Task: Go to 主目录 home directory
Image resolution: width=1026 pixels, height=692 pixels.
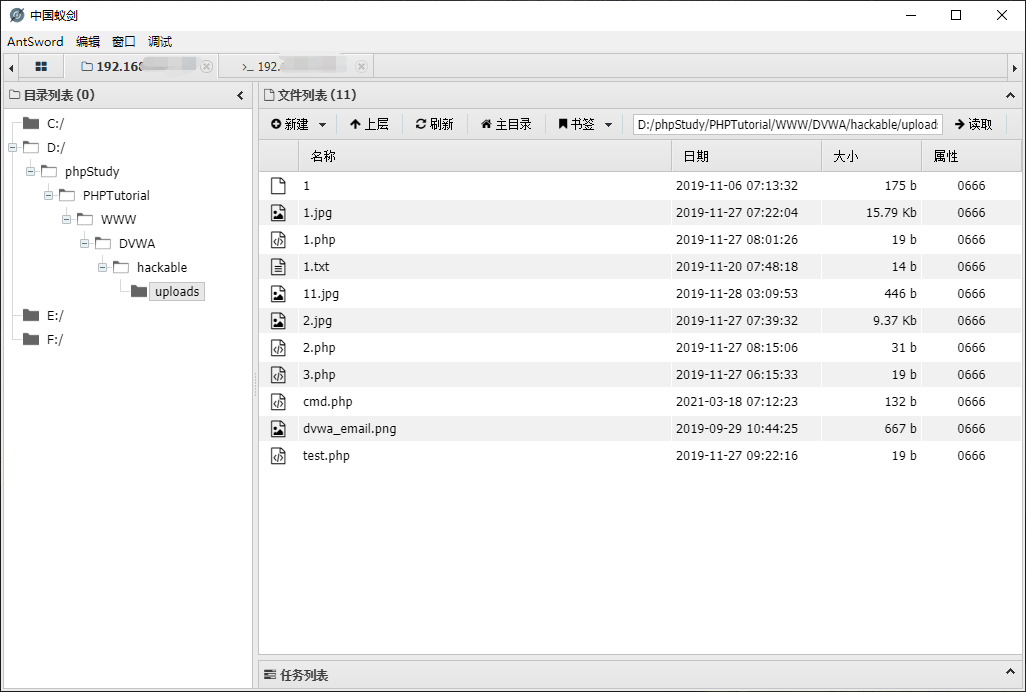Action: [x=506, y=124]
